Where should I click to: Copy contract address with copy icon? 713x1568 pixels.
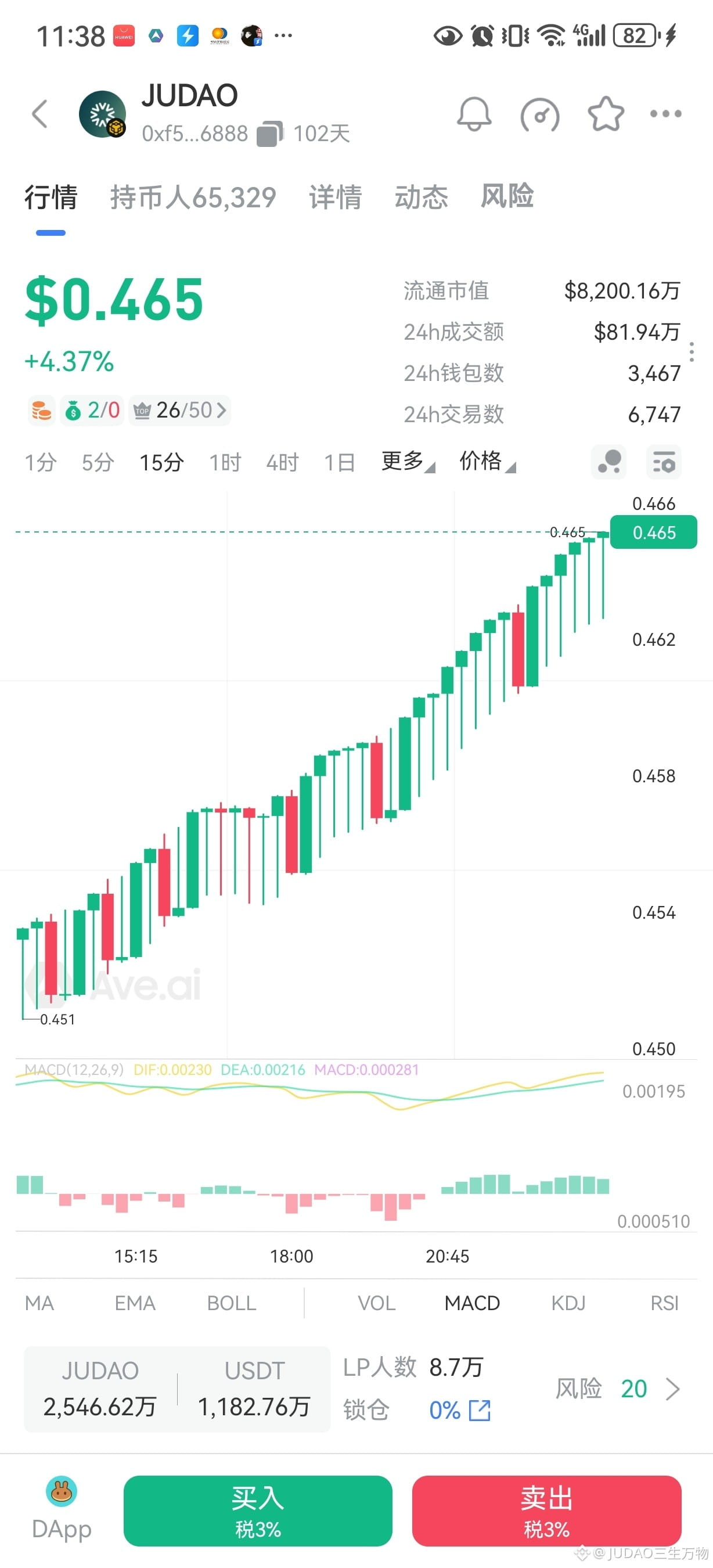point(270,134)
